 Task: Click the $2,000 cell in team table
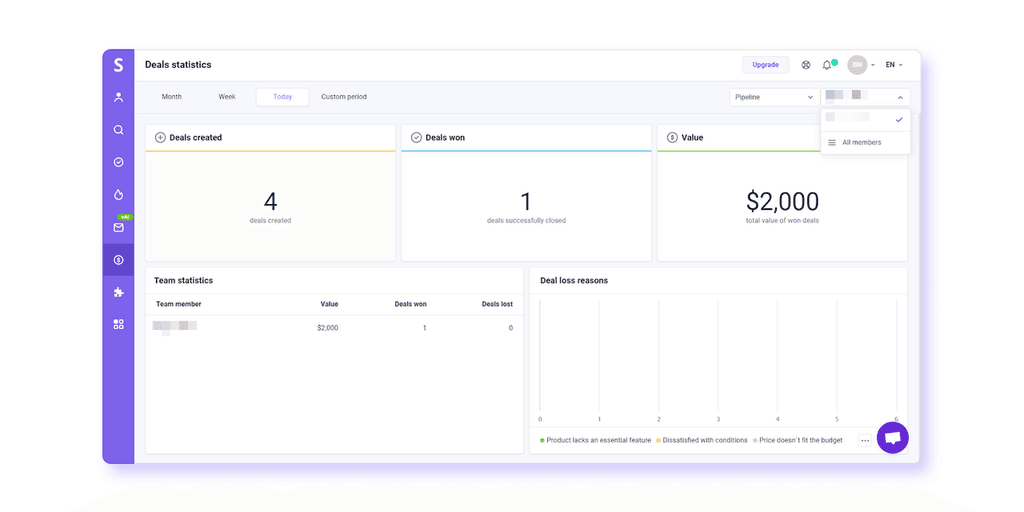(x=328, y=328)
